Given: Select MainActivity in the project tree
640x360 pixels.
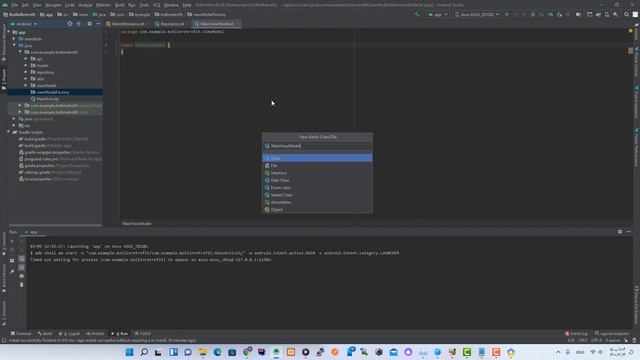Looking at the screenshot, I should [47, 99].
